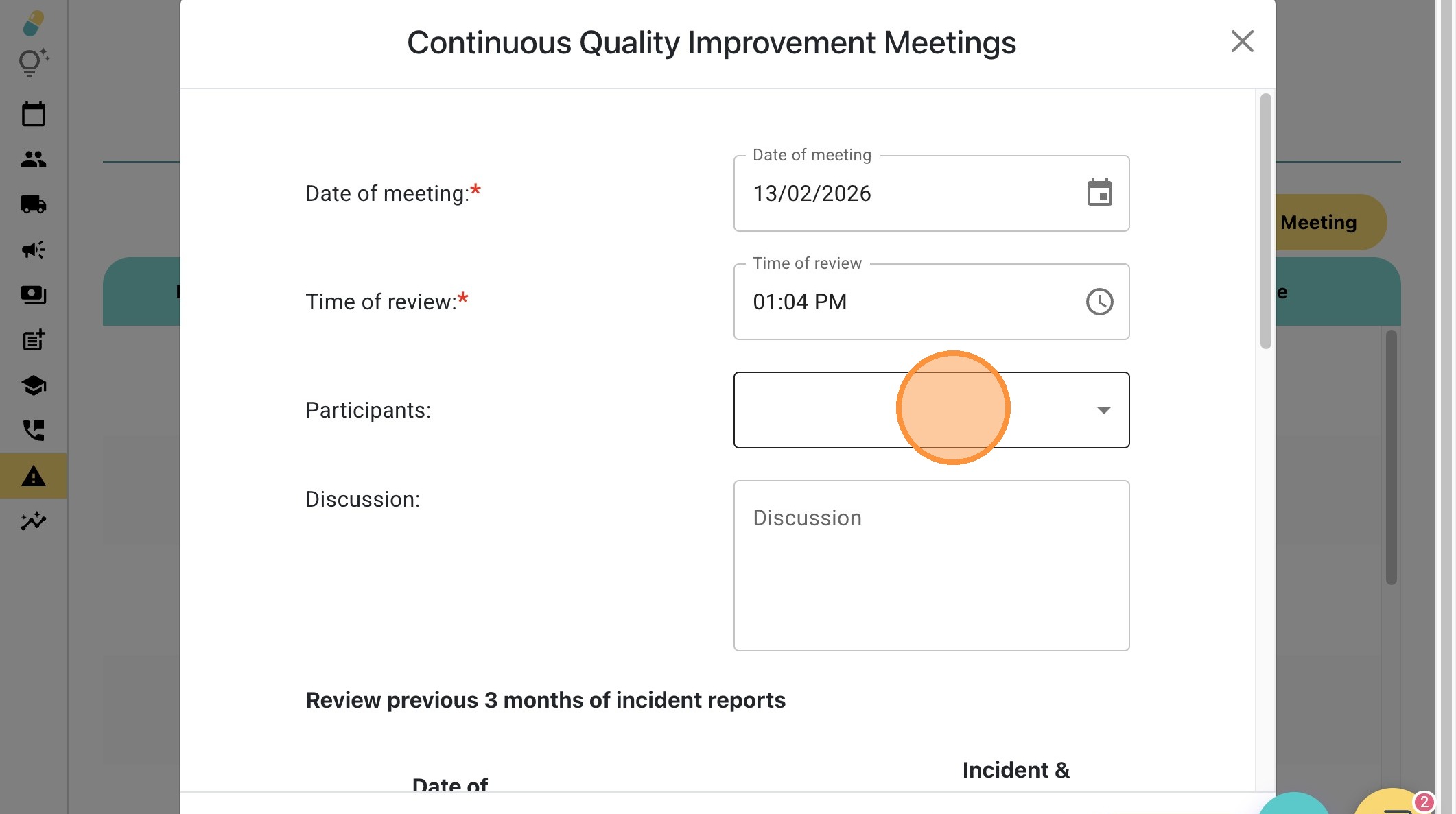1456x814 pixels.
Task: Close the Continuous Quality Improvement Meetings dialog
Action: tap(1242, 42)
